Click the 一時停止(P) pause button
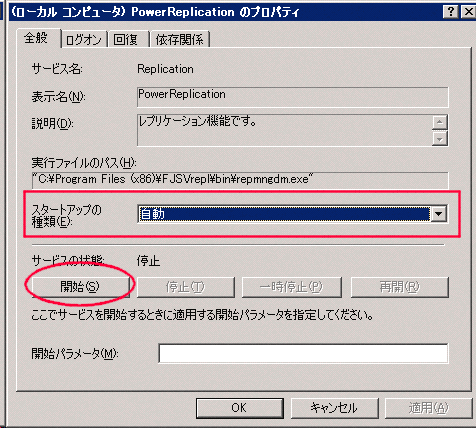This screenshot has width=476, height=428. tap(291, 287)
